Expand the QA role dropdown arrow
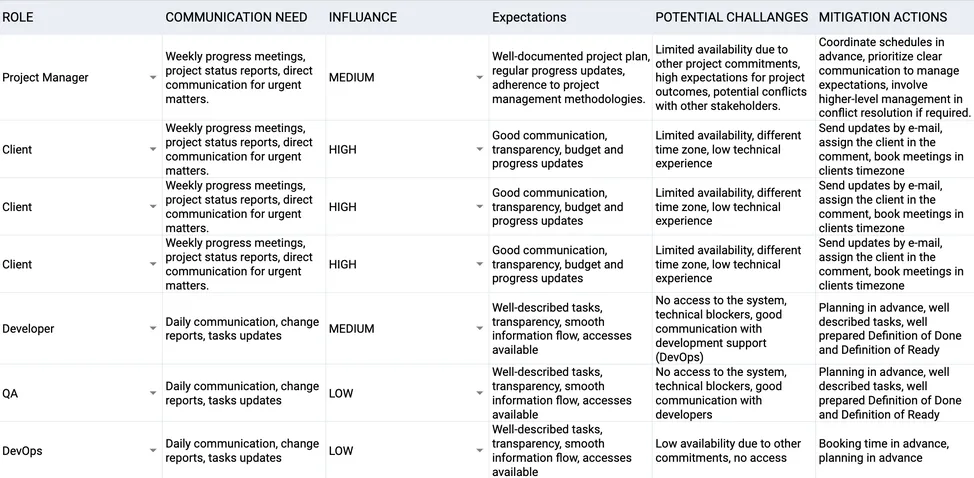Viewport: 974px width, 478px height. (x=153, y=394)
